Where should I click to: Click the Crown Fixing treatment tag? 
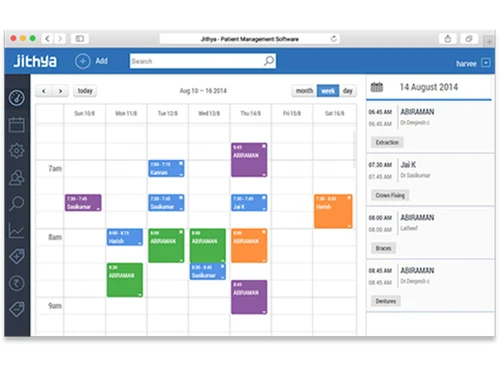click(x=390, y=195)
